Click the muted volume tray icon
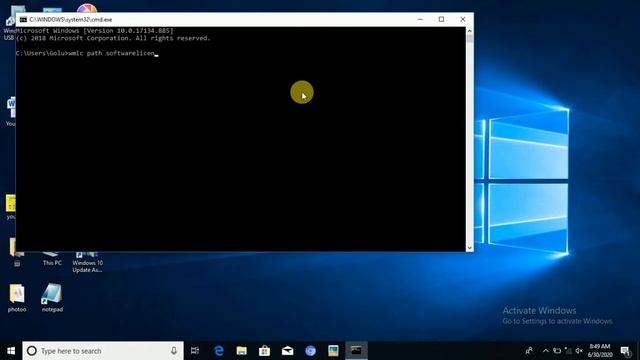The image size is (640, 360). click(579, 351)
